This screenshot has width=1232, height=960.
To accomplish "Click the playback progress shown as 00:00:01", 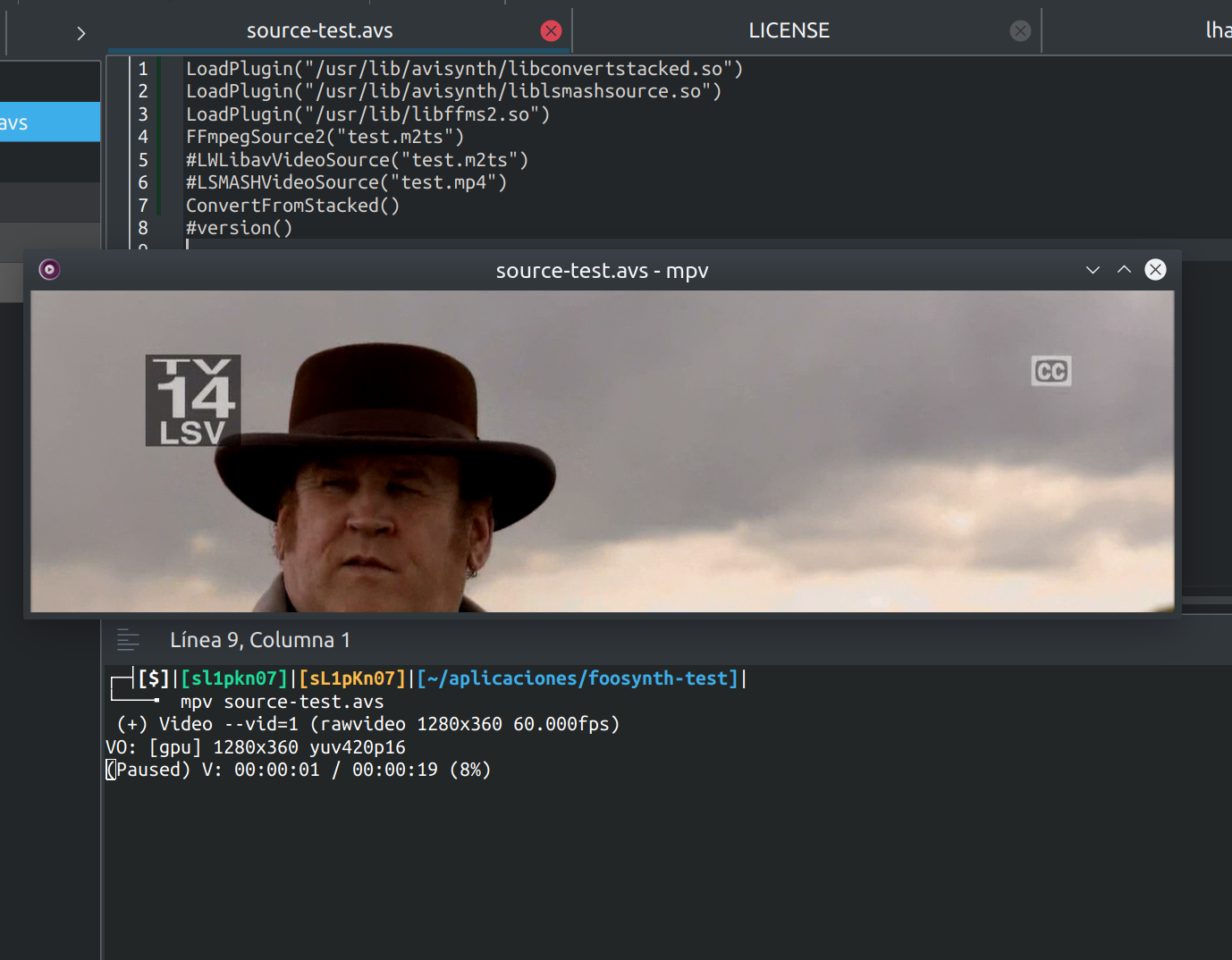I will pos(278,769).
